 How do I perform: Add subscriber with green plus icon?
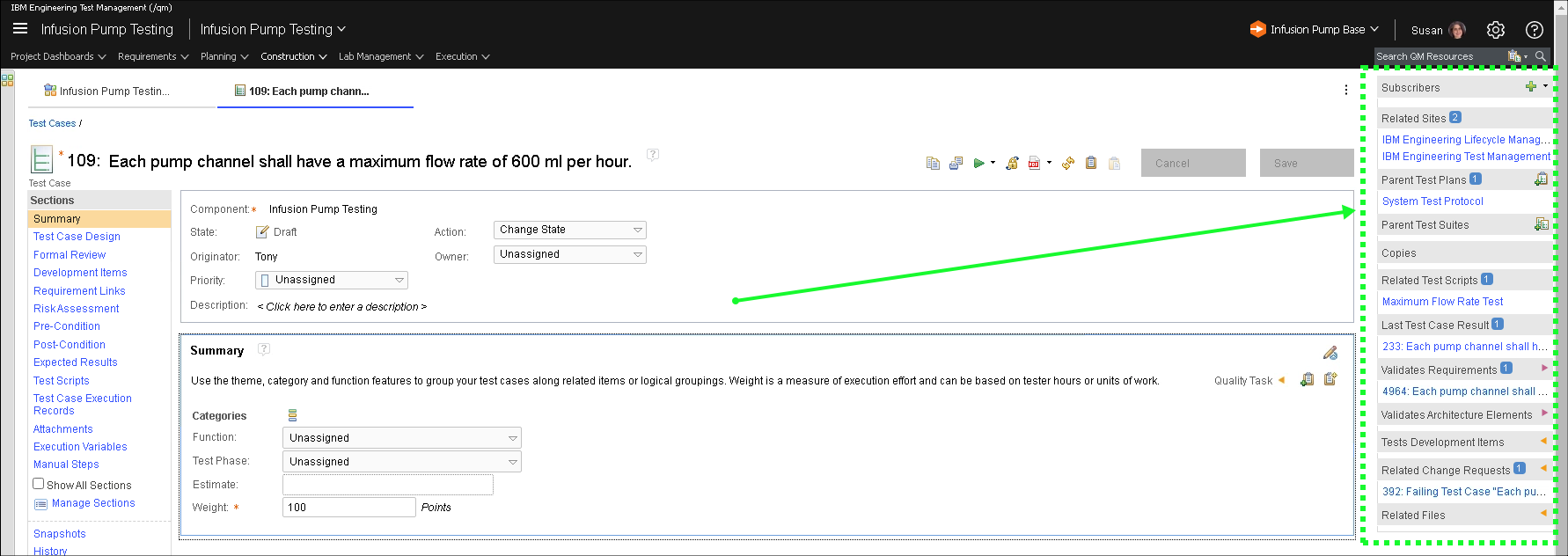click(x=1531, y=86)
